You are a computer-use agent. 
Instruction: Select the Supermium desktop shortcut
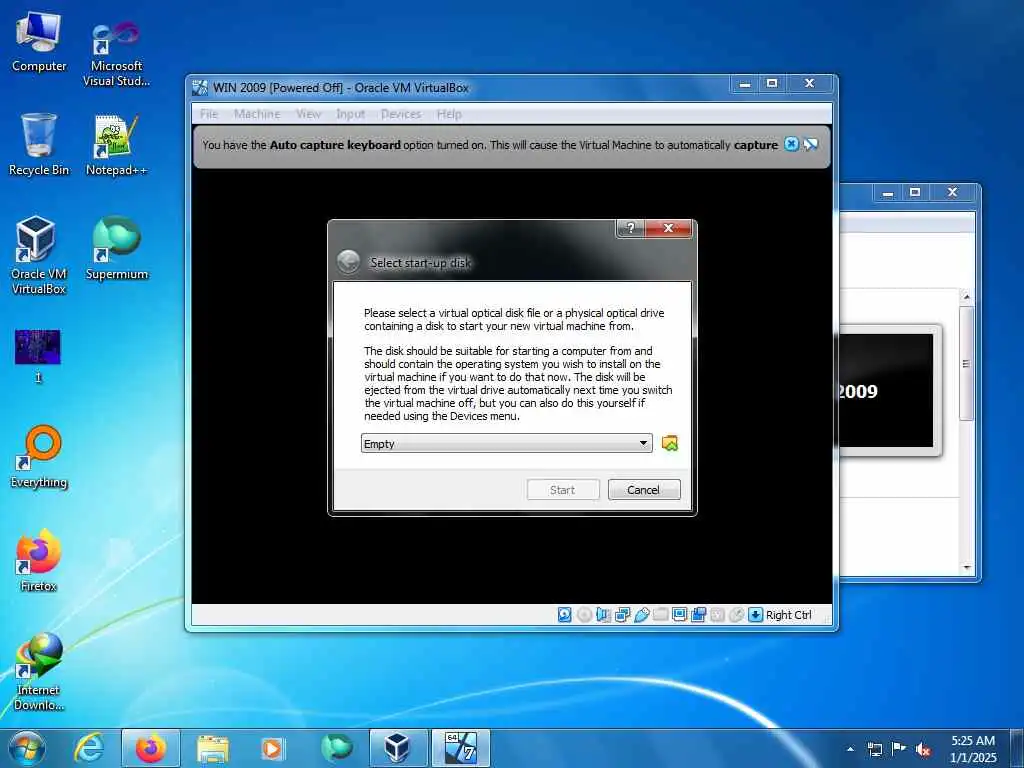pos(116,248)
